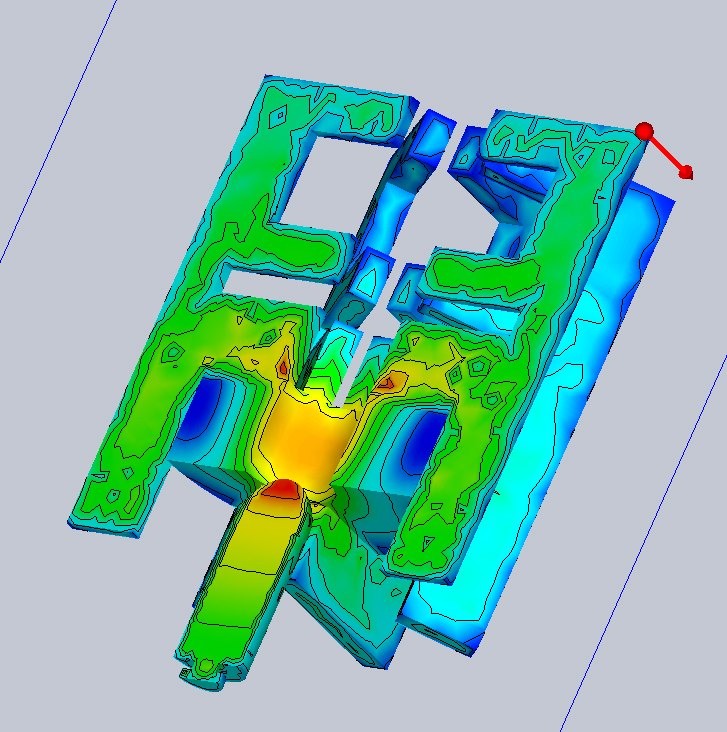The height and width of the screenshot is (732, 727).
Task: Click the red arrowhead tip of the direction indicator
Action: (x=686, y=173)
